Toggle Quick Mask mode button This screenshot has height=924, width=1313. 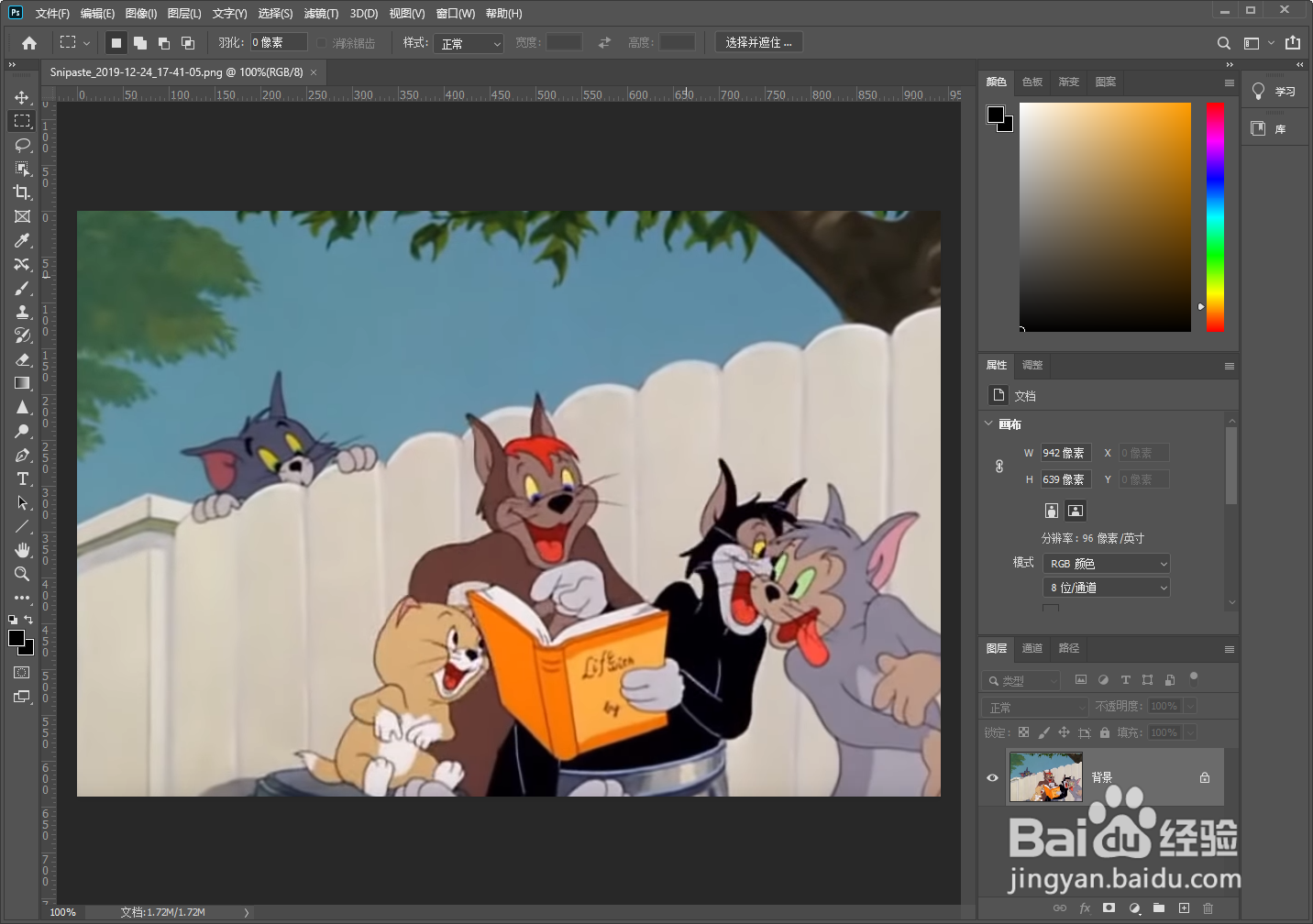coord(22,673)
